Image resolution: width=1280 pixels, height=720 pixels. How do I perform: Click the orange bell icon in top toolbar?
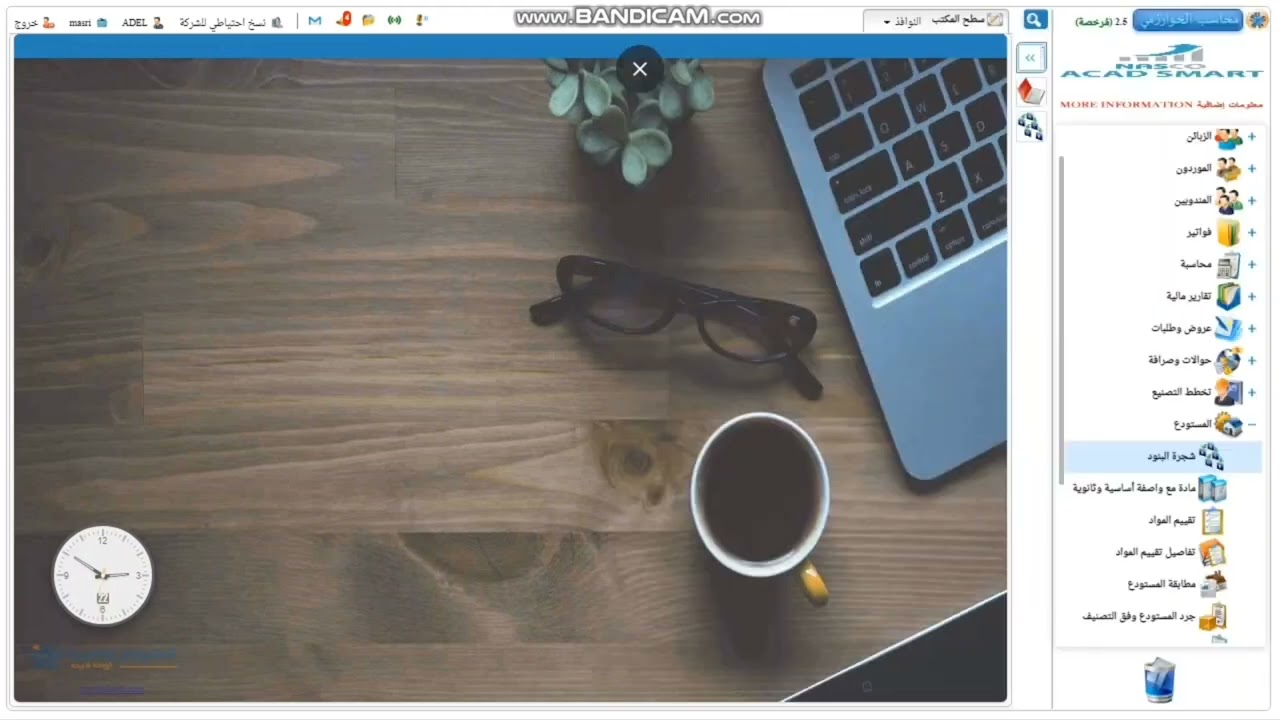[x=343, y=19]
